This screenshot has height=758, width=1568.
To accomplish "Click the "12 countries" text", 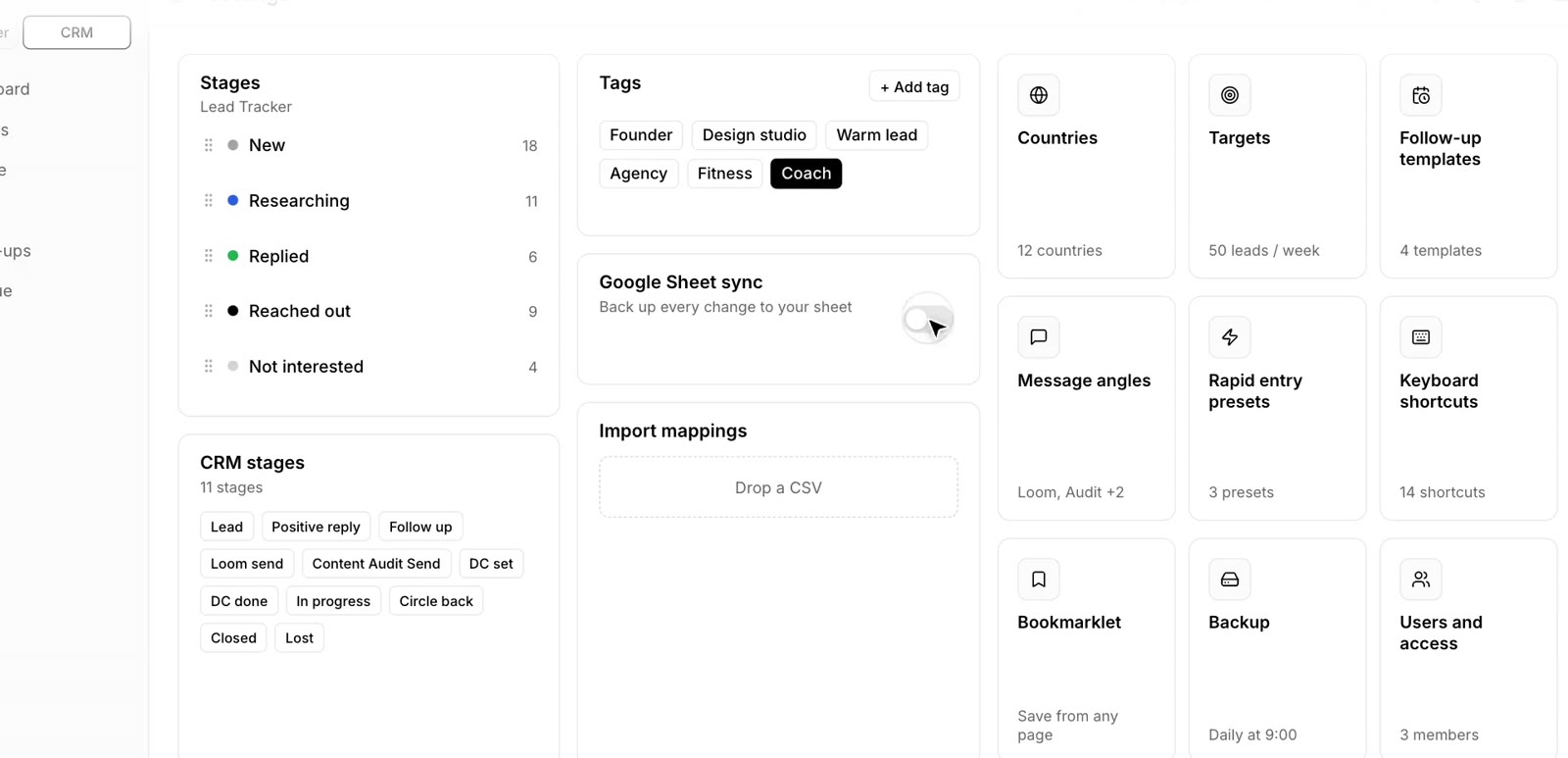I will coord(1059,251).
